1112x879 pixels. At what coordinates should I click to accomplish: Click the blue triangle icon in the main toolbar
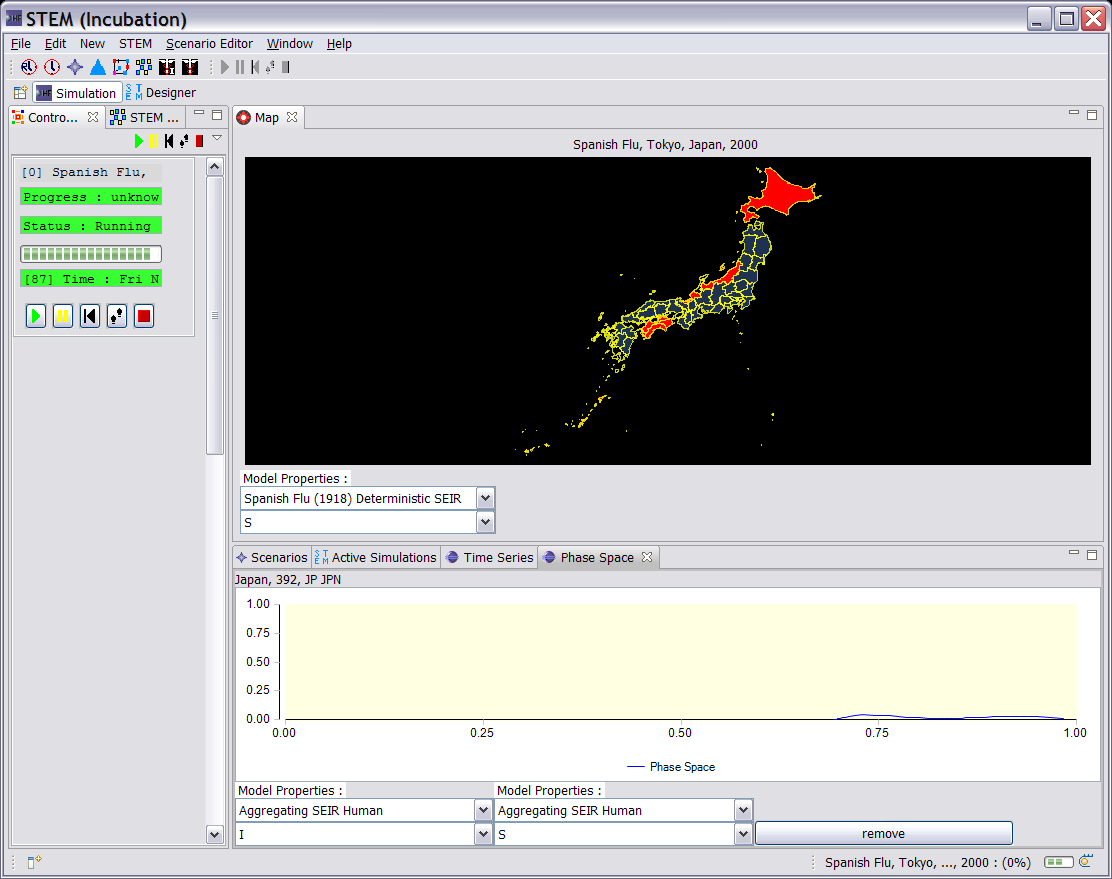point(98,67)
